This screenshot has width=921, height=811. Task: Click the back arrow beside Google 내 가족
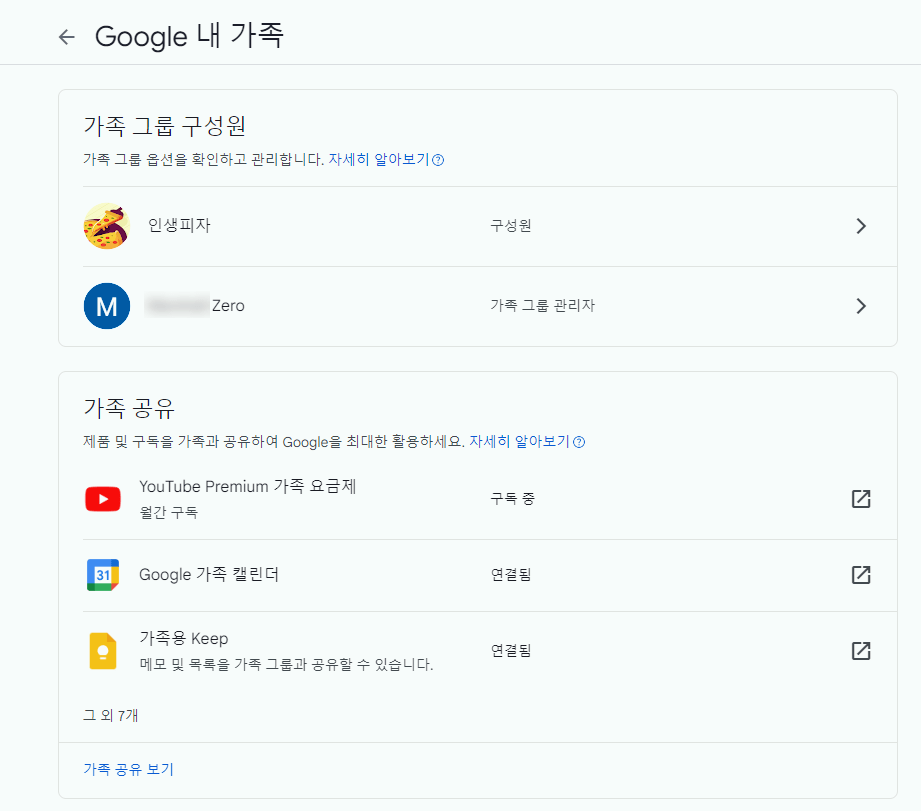click(x=66, y=35)
